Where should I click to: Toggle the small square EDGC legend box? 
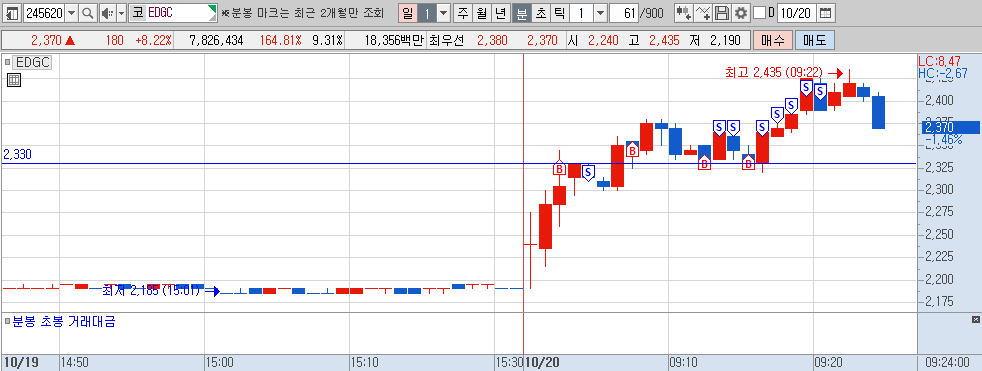tap(8, 62)
